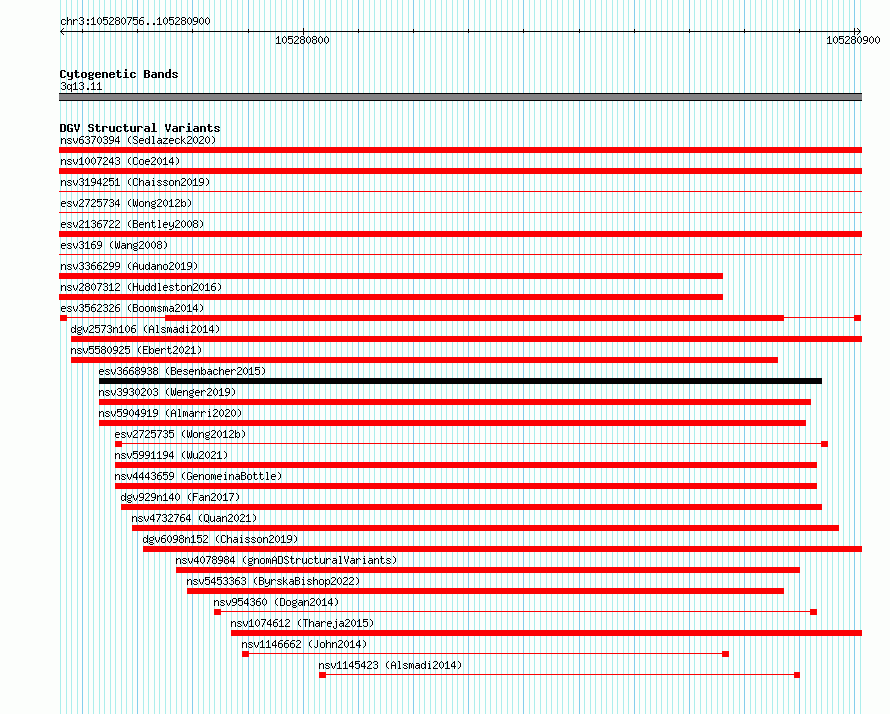Open nsv4078984 (gnomADStructuralVariants) entry

[286, 560]
